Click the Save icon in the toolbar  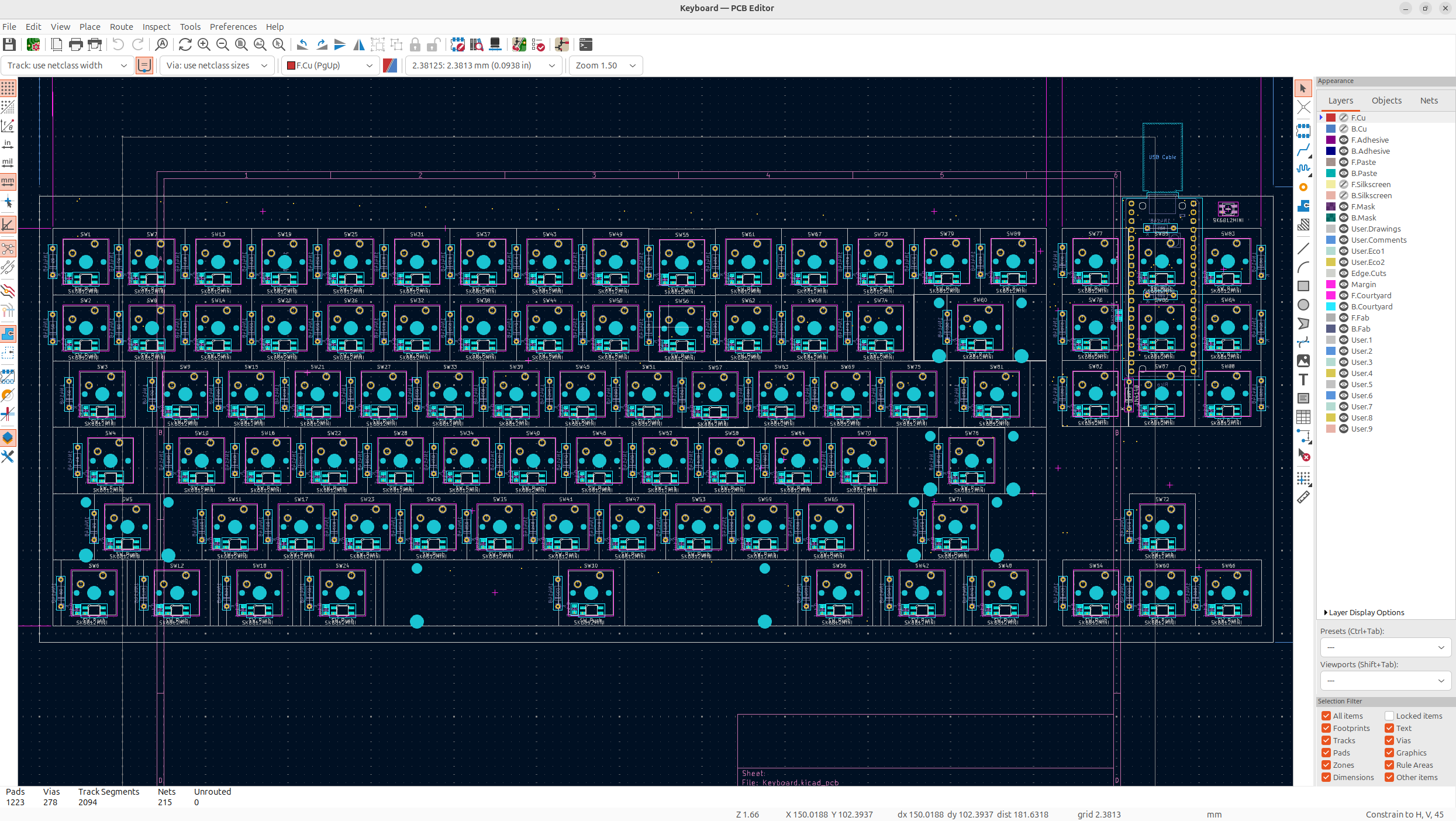point(9,44)
